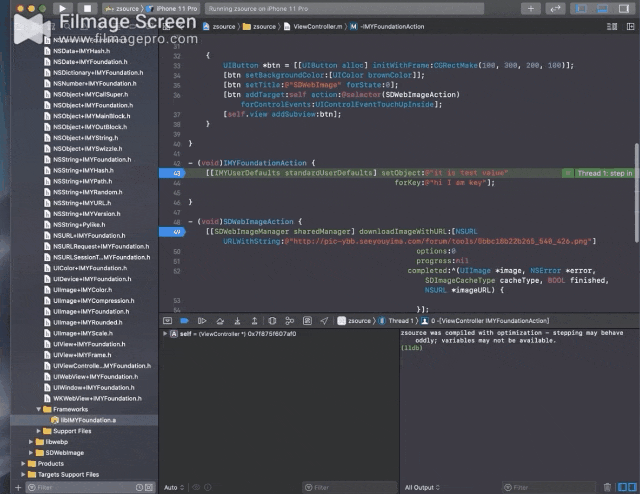Click the editor vertical scrollbar
Viewport: 640px width, 494px height.
pyautogui.click(x=637, y=193)
